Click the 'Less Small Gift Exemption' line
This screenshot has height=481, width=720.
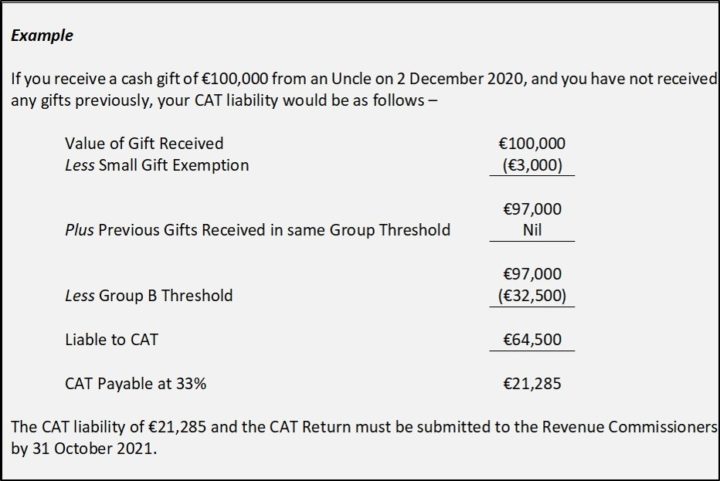point(157,165)
